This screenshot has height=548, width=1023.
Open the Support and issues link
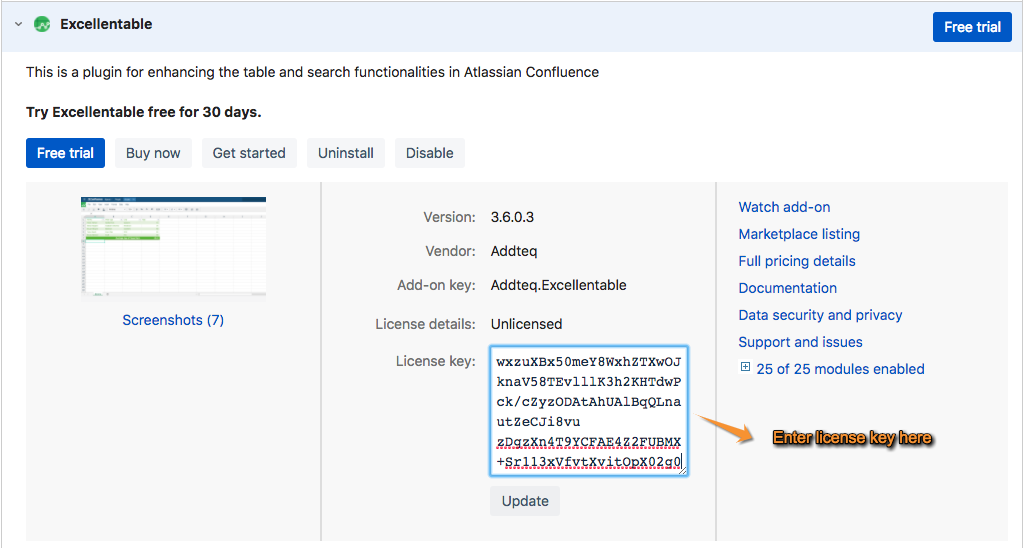[801, 342]
